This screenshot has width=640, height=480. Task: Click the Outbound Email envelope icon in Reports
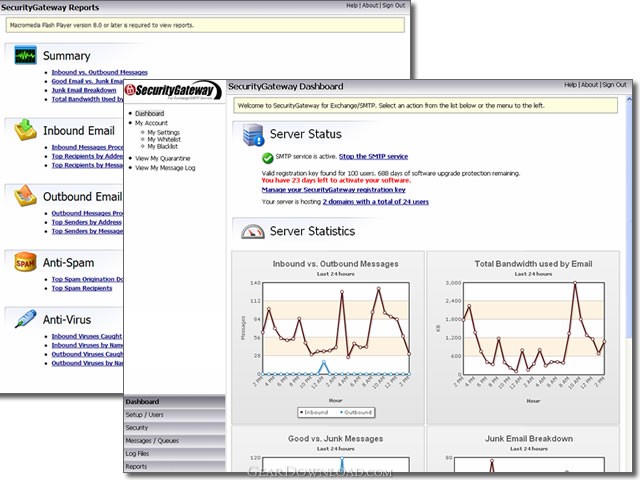25,196
